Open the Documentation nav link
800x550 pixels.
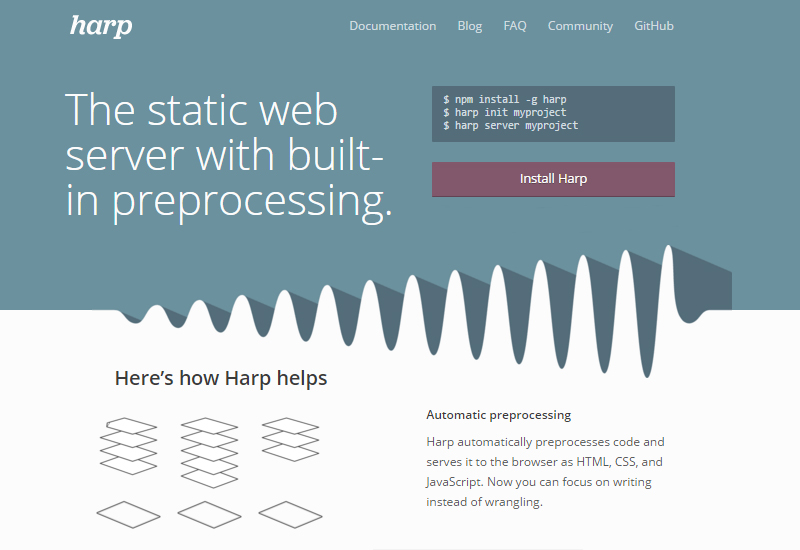[392, 26]
